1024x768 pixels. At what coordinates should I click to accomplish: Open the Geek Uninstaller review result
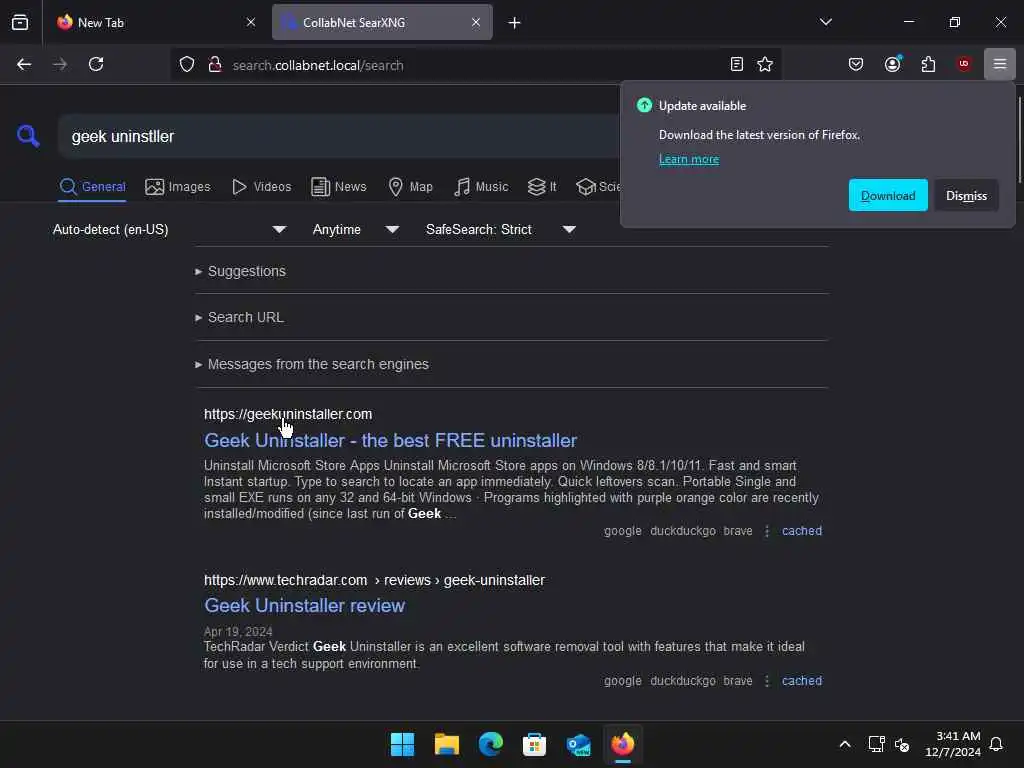point(304,606)
